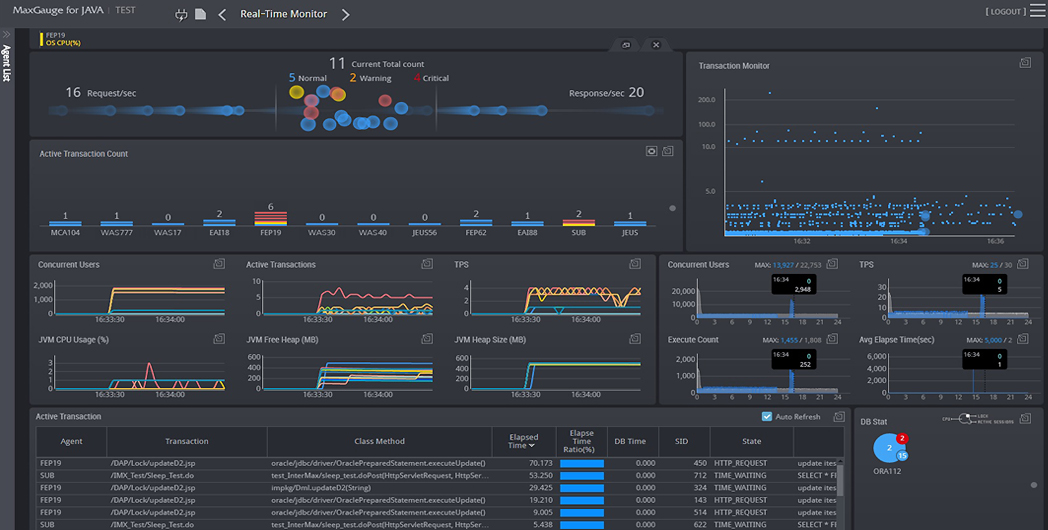Click the 2 Warning count label
Image resolution: width=1048 pixels, height=530 pixels.
click(370, 78)
